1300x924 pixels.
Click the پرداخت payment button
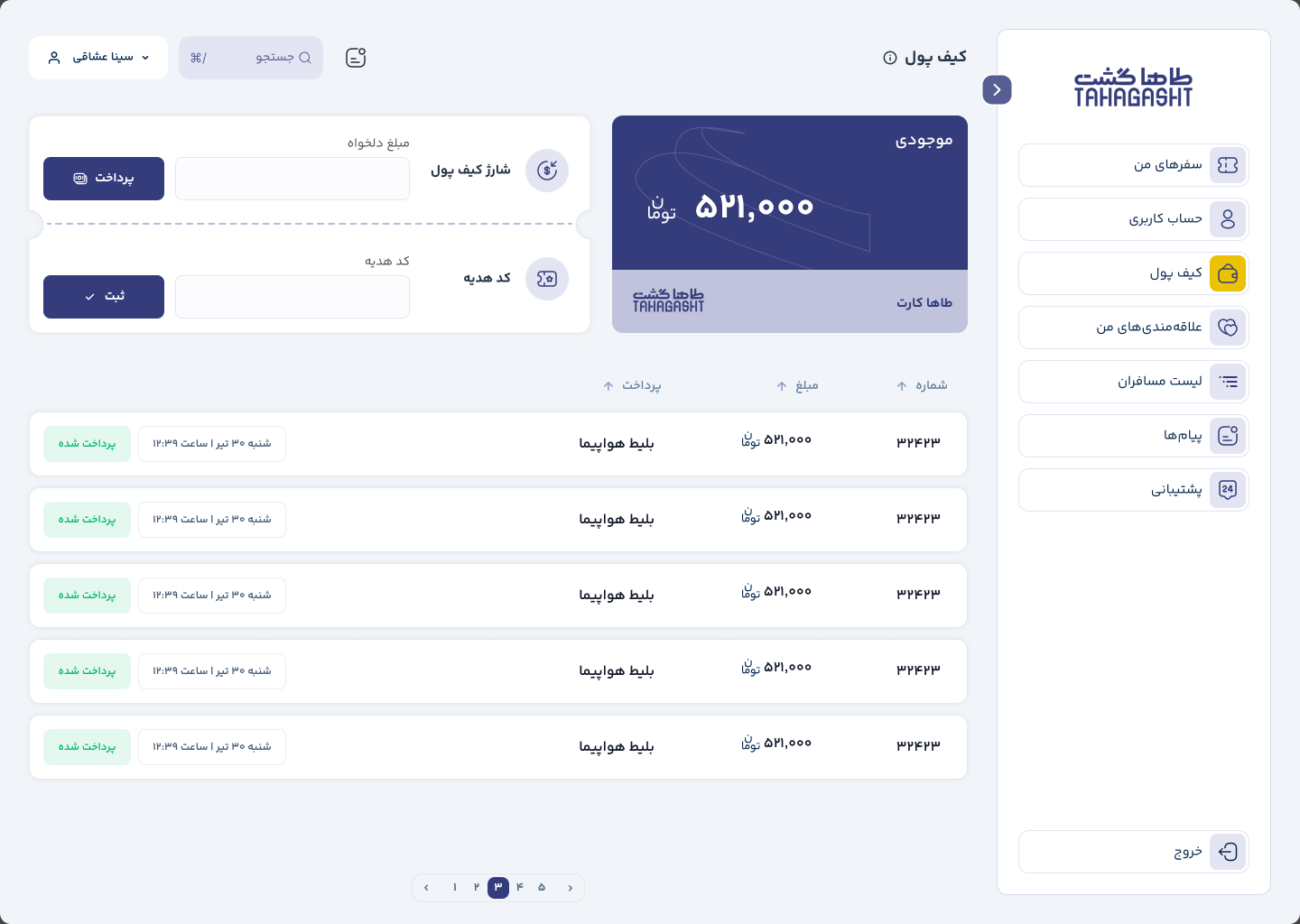104,179
